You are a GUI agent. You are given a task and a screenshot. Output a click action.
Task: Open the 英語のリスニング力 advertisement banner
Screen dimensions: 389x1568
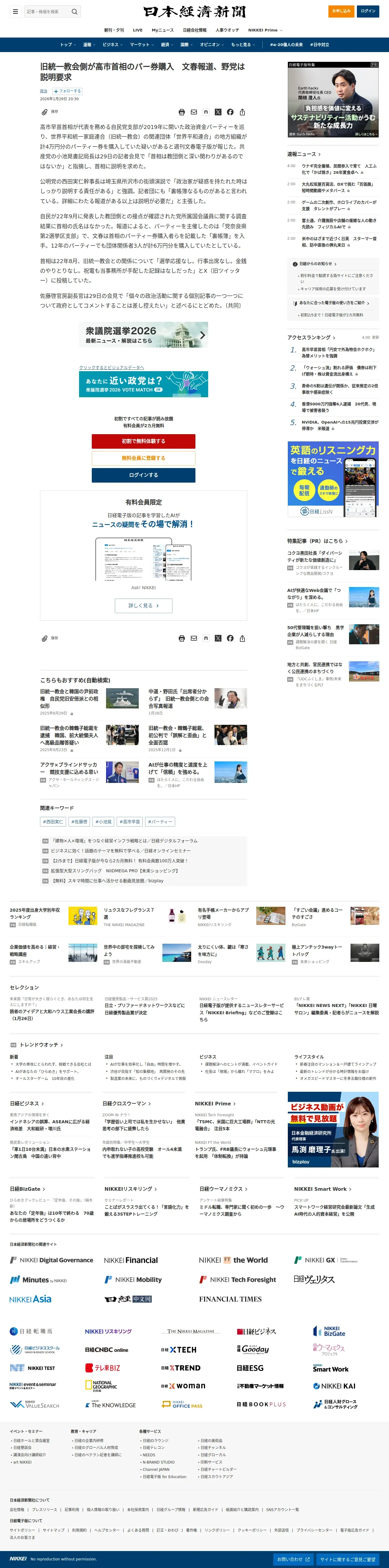[x=333, y=480]
